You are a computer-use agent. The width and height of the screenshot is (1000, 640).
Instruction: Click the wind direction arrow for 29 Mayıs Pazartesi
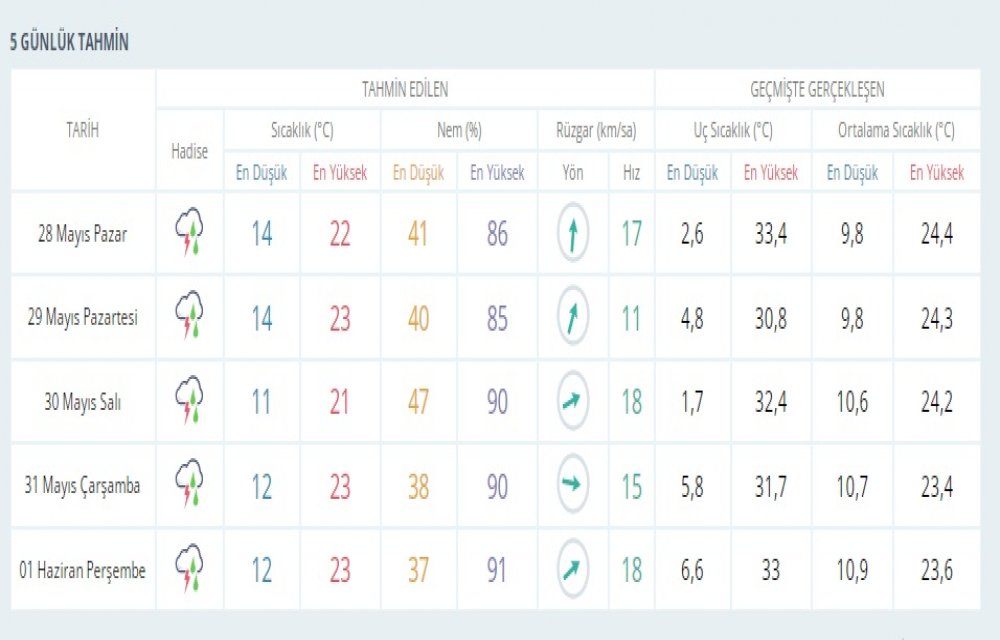pyautogui.click(x=573, y=318)
